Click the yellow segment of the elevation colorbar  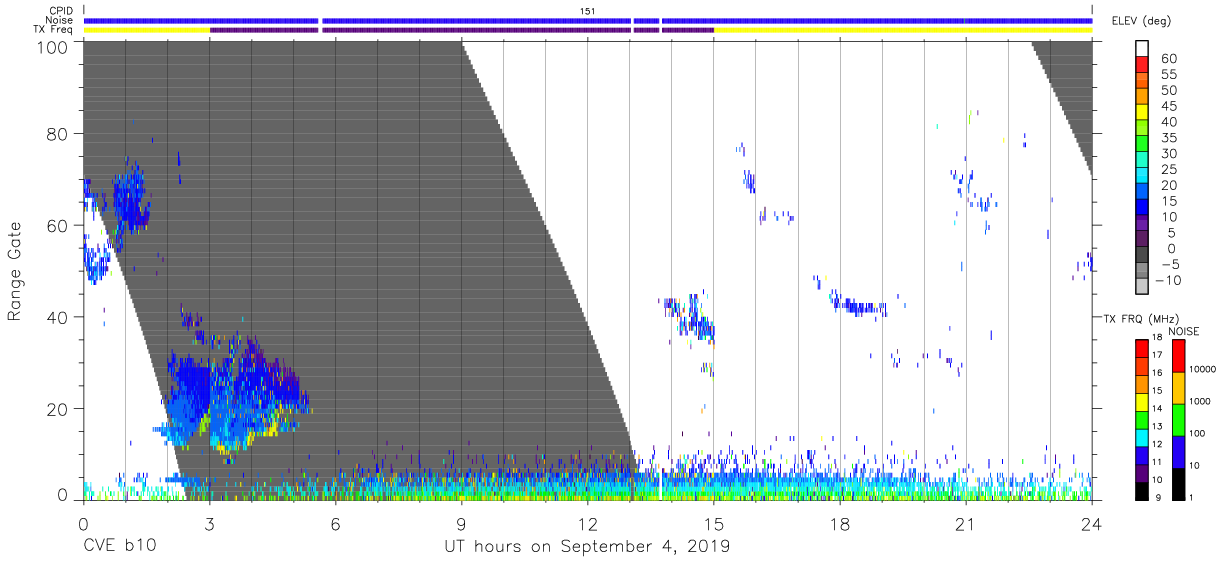1143,112
